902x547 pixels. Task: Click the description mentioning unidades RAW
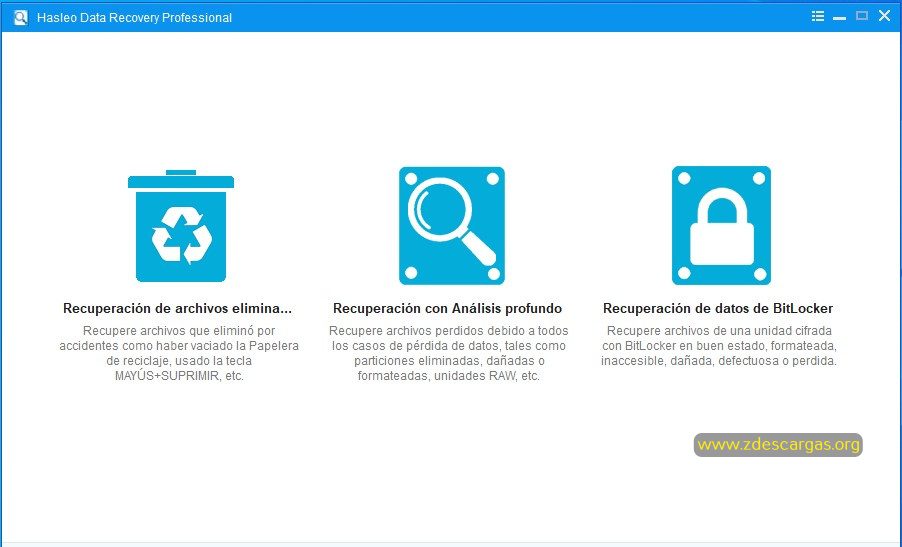pyautogui.click(x=449, y=353)
